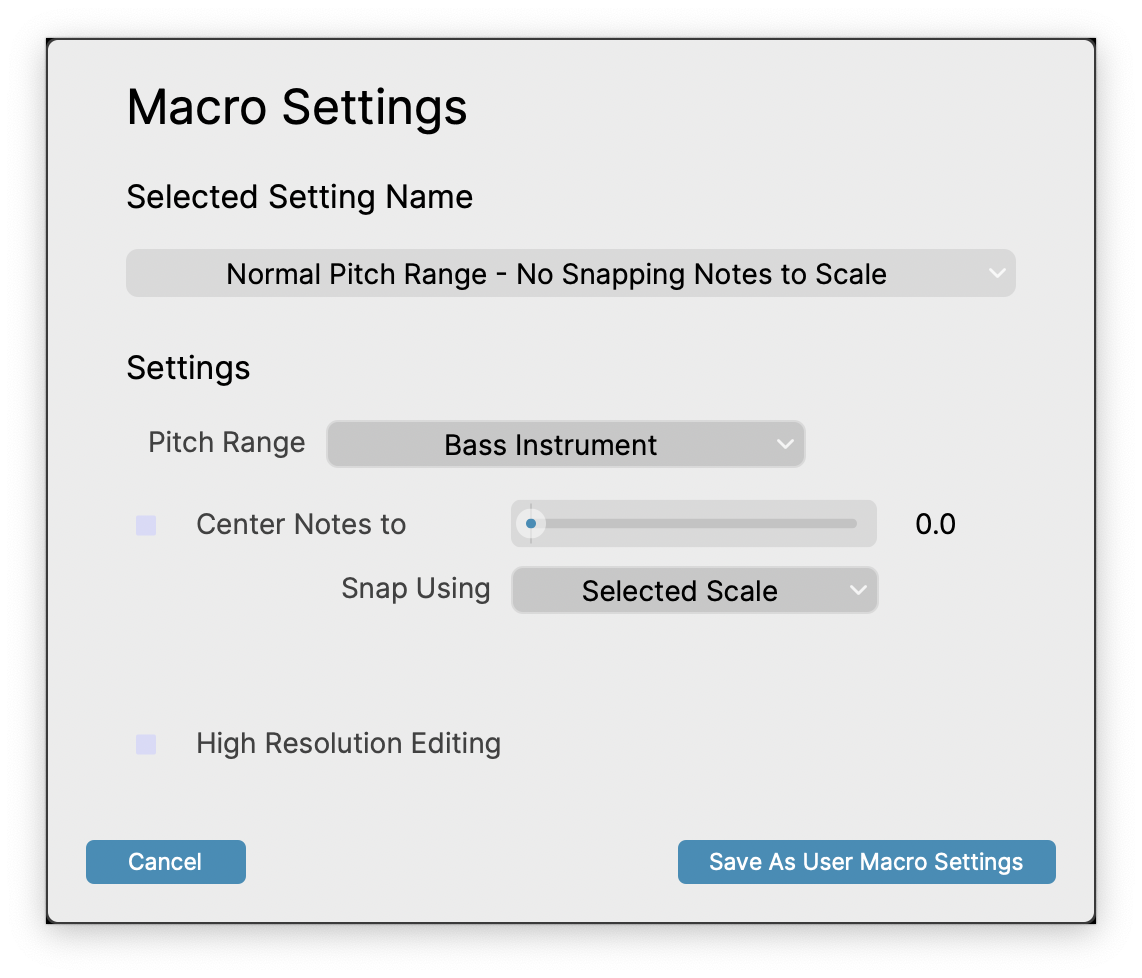The height and width of the screenshot is (978, 1142).
Task: Click the chevron on the setting name dropdown
Action: tap(996, 273)
